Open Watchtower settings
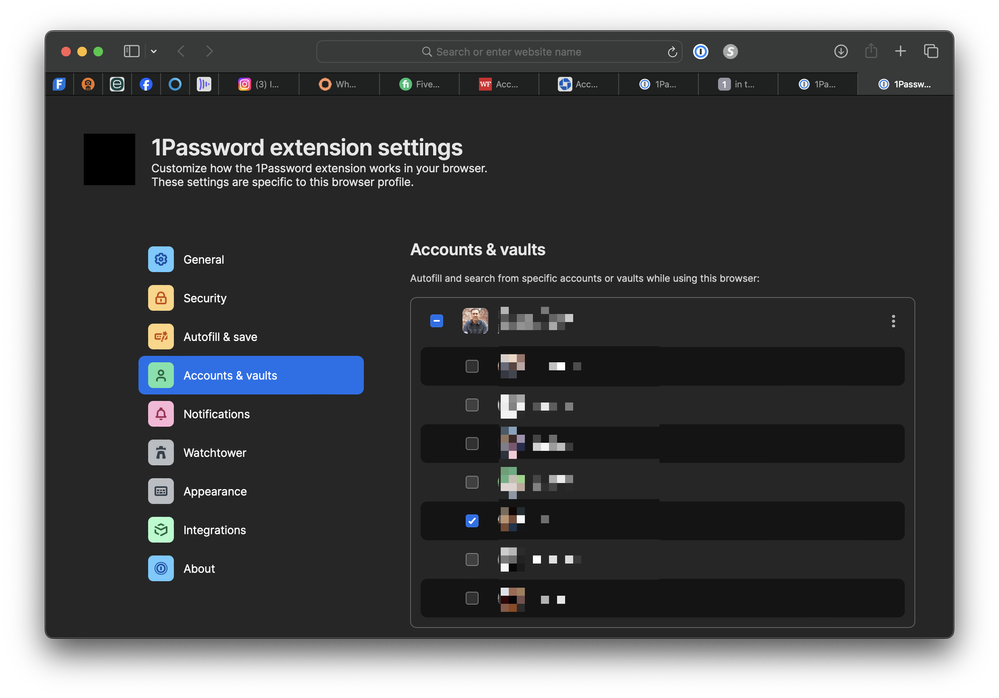The width and height of the screenshot is (999, 698). pos(251,453)
